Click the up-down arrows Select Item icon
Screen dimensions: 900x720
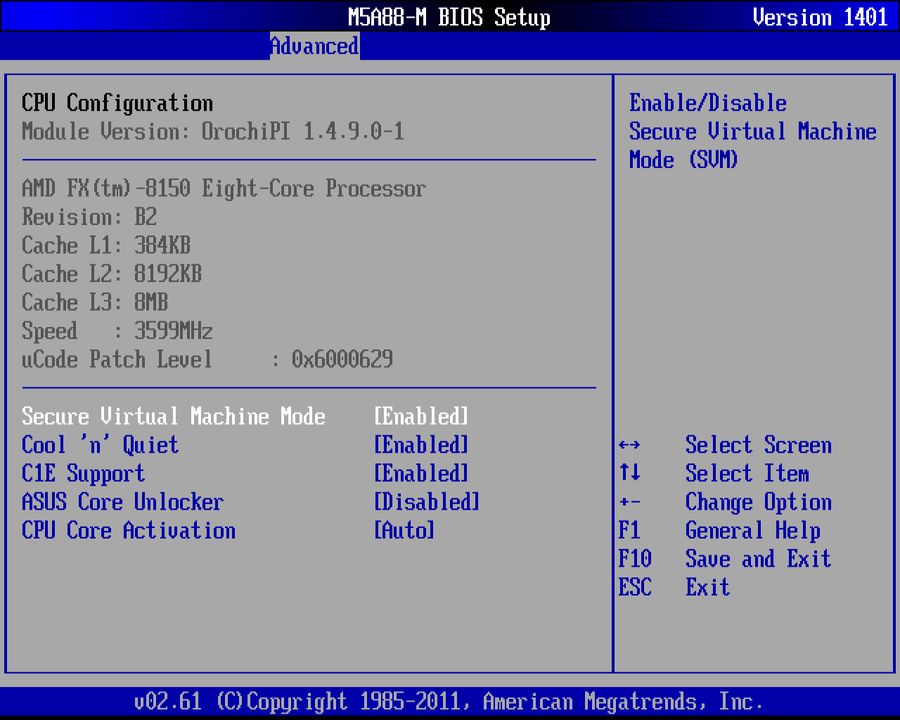pyautogui.click(x=630, y=473)
